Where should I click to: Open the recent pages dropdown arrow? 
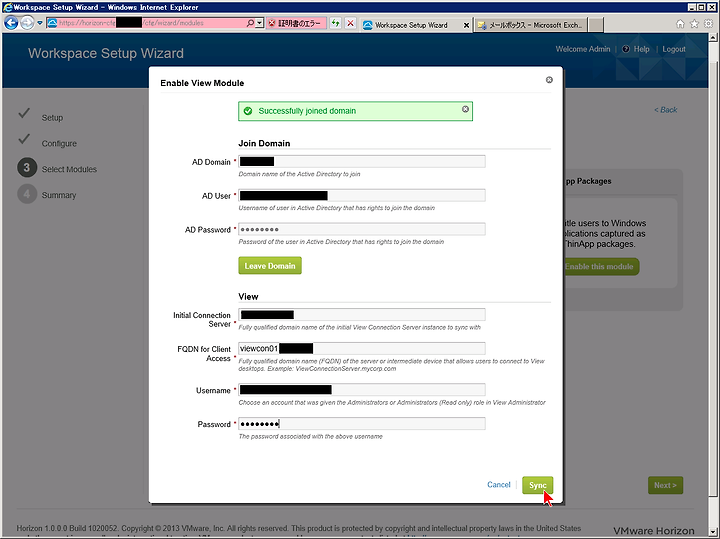[x=40, y=23]
